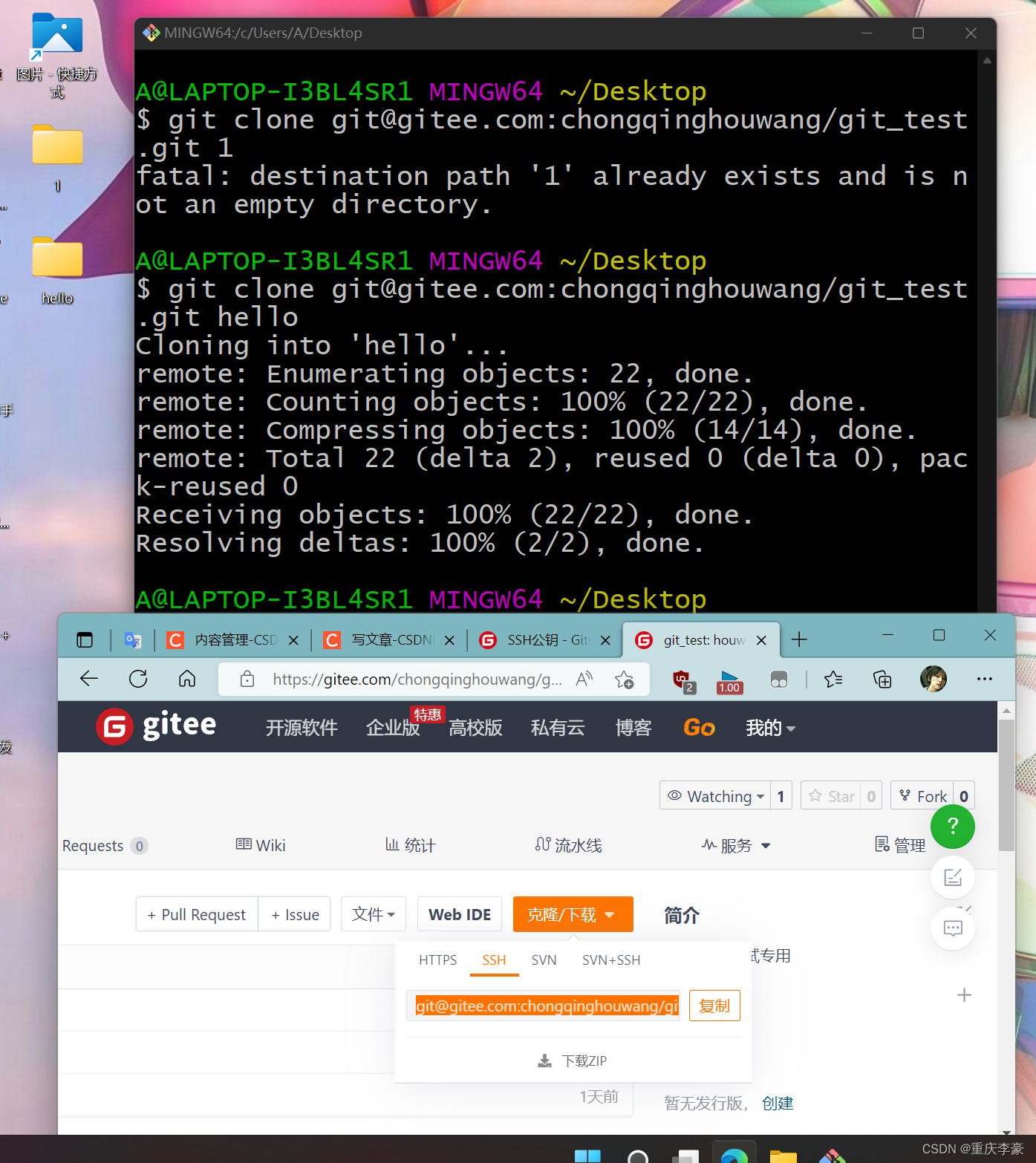Viewport: 1036px width, 1163px height.
Task: Click the floating edit feedback icon
Action: click(953, 877)
